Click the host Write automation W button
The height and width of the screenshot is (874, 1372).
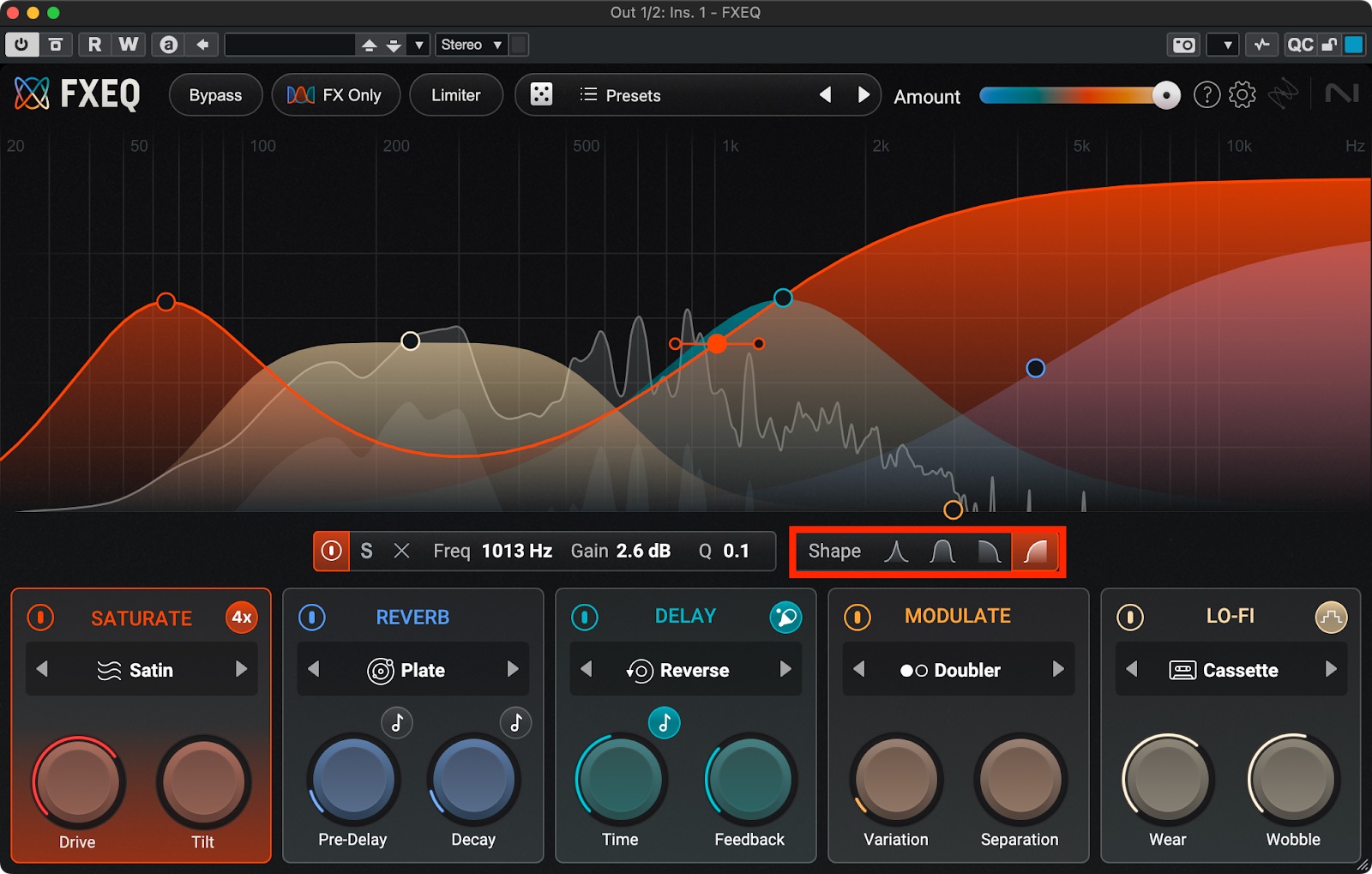coord(128,45)
